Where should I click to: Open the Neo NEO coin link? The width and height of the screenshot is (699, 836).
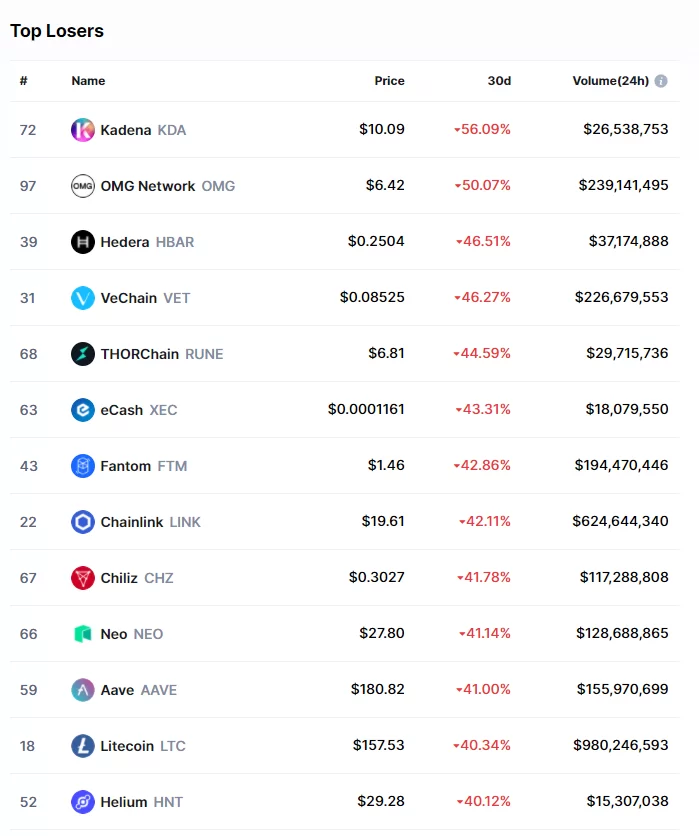point(131,634)
